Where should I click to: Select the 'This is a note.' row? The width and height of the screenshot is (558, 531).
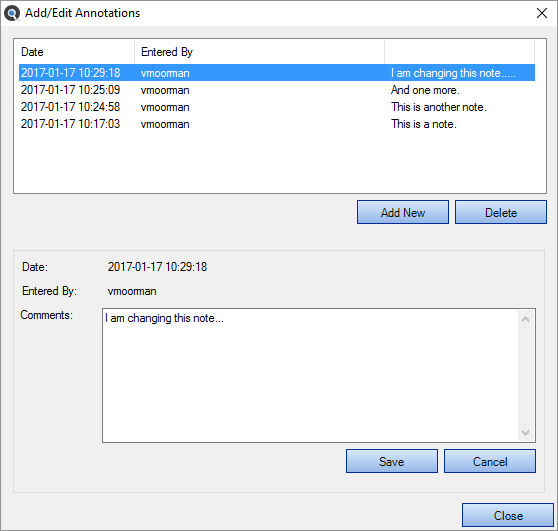277,124
